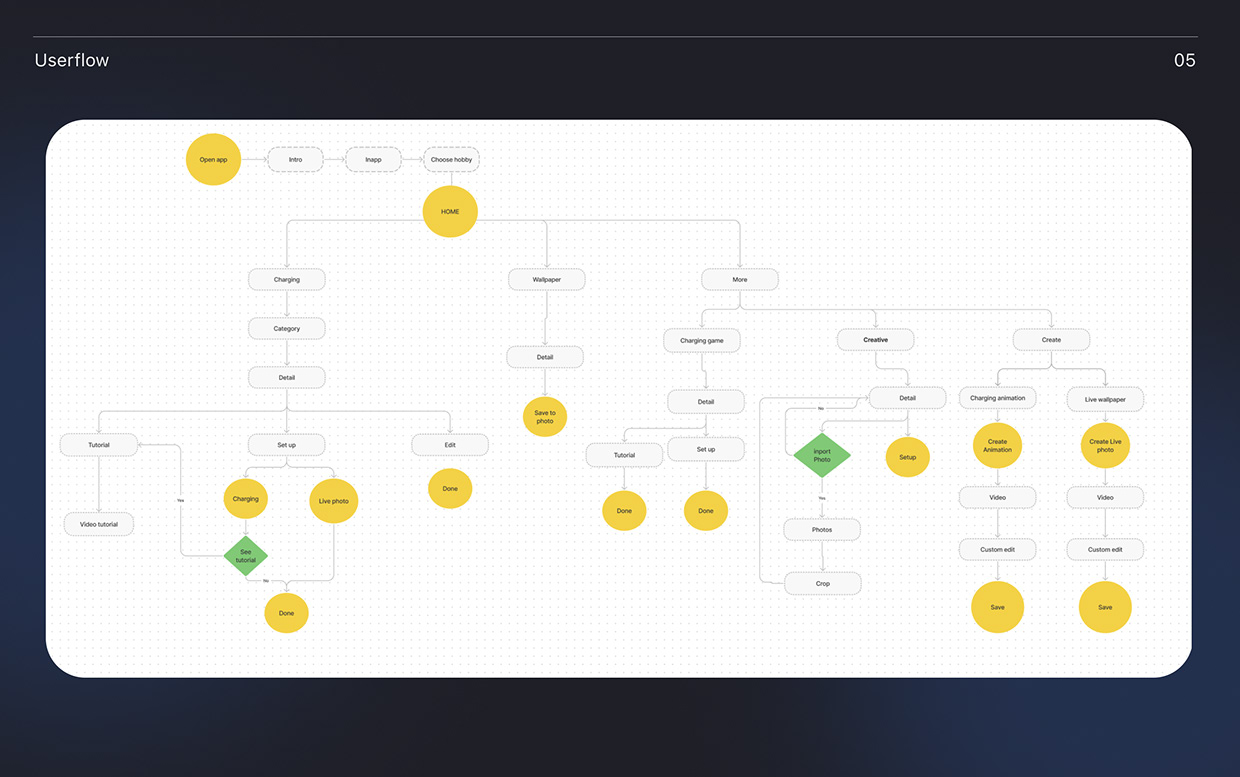Screen dimensions: 1240x777
Task: Select the Detail box under Wallpaper
Action: pyautogui.click(x=545, y=357)
